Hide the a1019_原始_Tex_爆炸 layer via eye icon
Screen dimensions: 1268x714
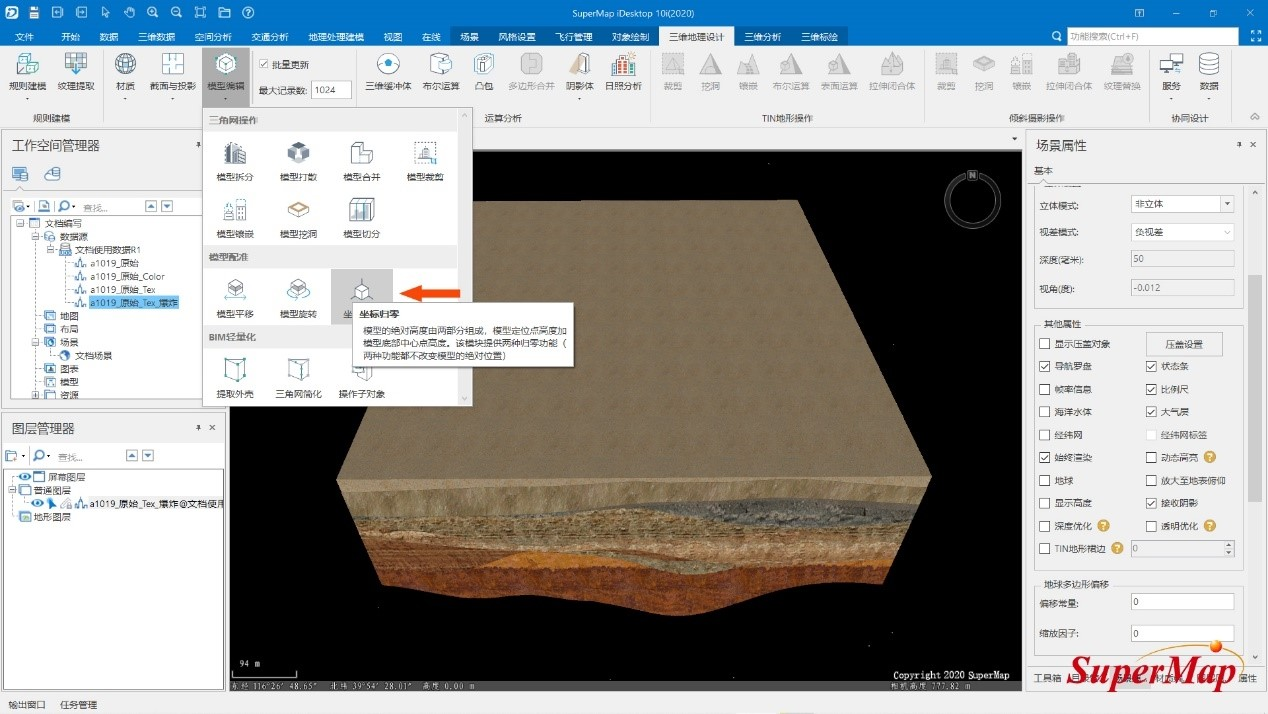click(39, 504)
